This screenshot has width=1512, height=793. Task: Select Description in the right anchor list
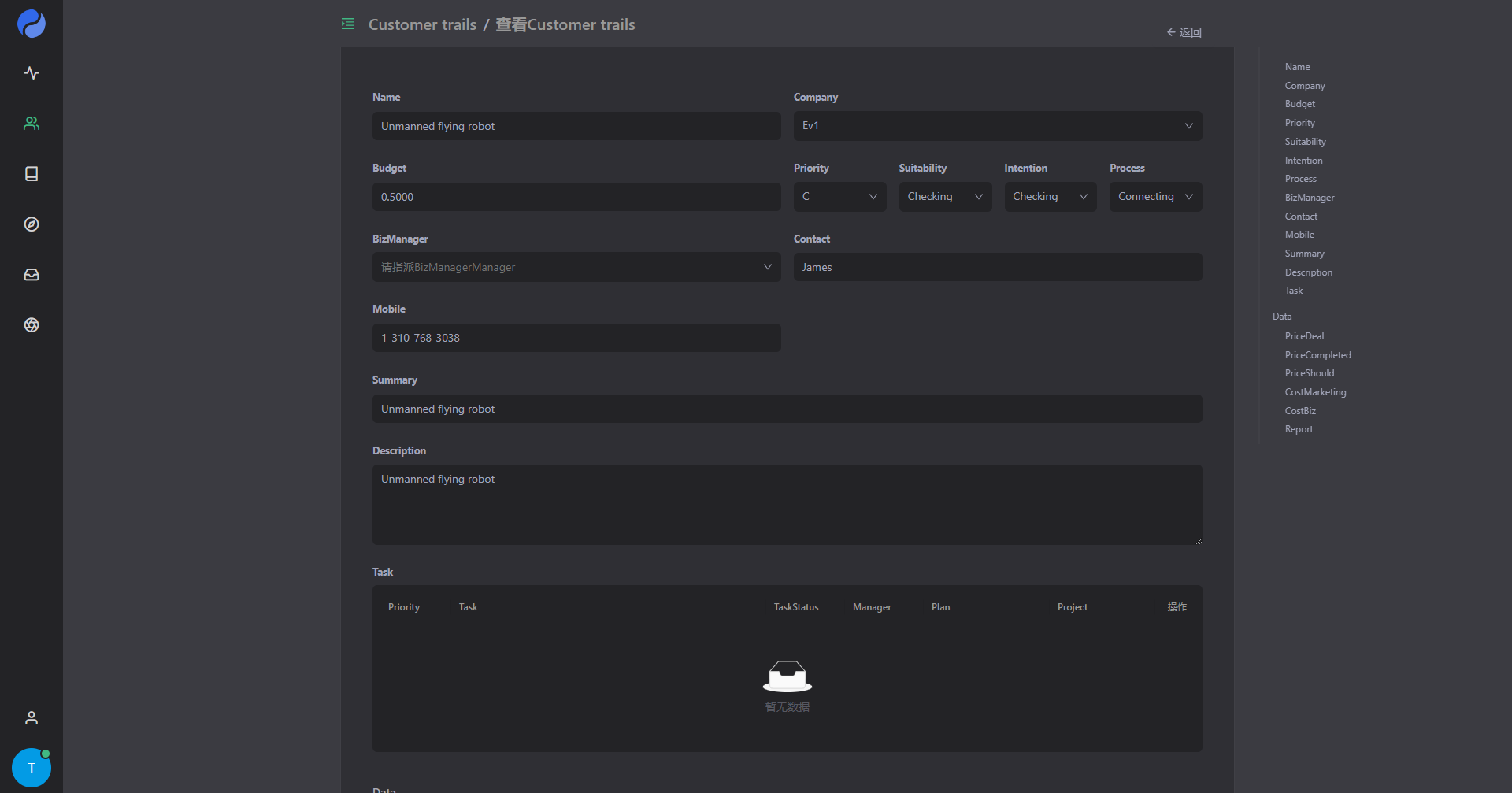[x=1308, y=272]
